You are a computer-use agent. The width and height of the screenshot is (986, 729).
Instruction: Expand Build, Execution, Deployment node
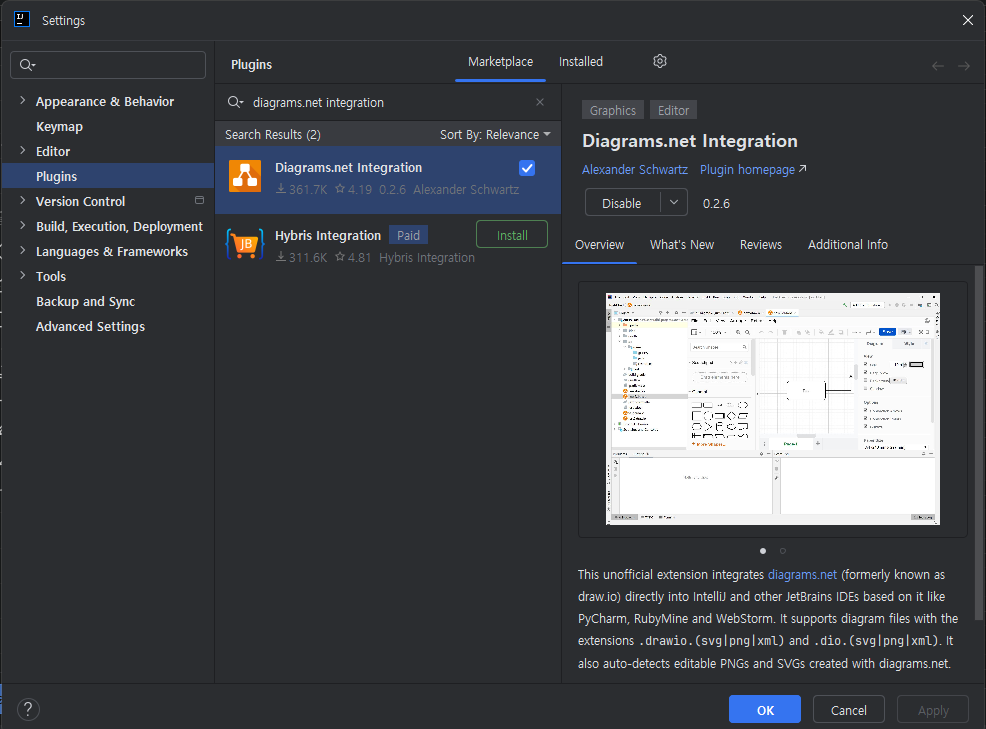pos(23,226)
